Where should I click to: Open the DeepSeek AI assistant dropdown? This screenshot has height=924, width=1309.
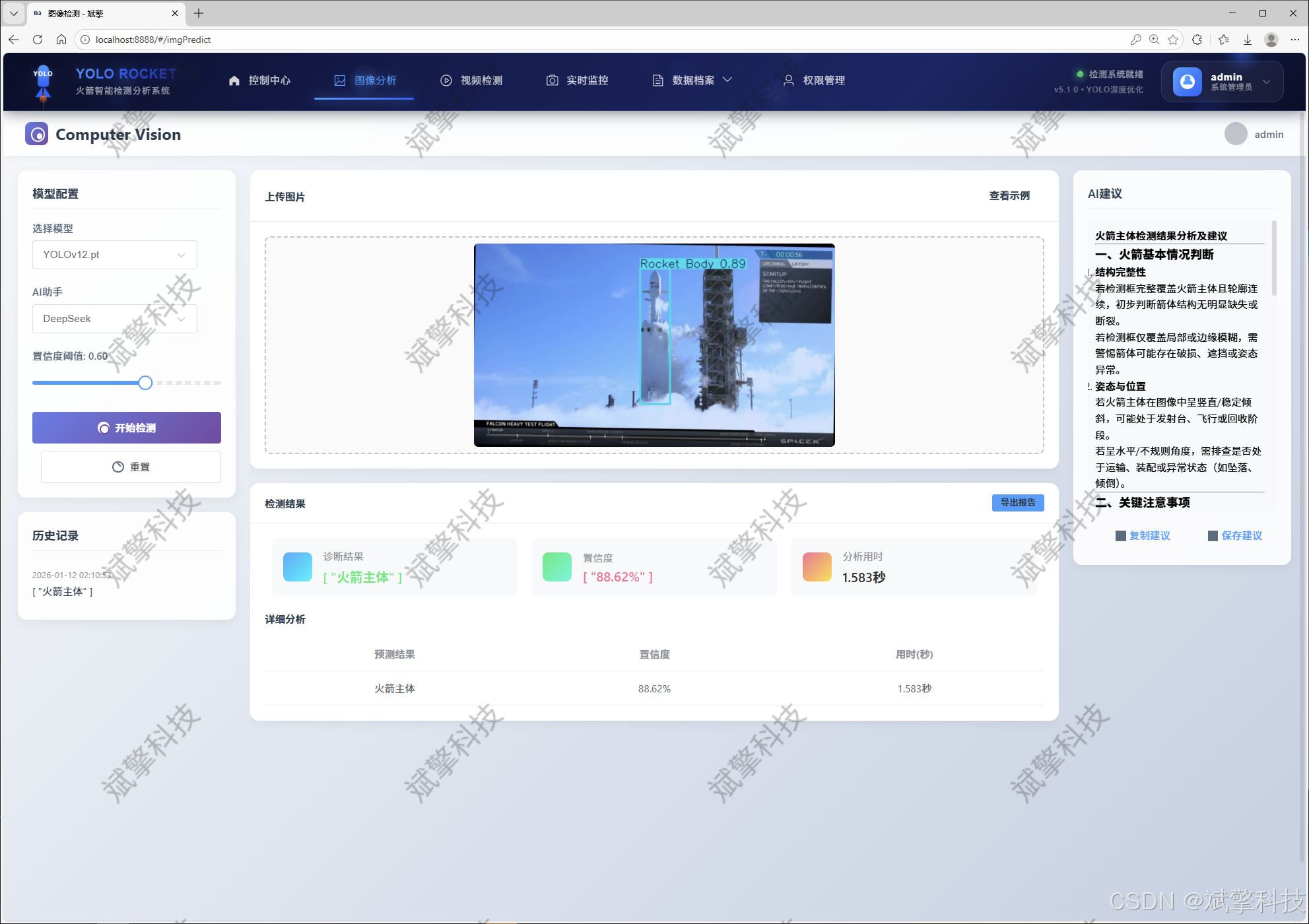point(114,319)
